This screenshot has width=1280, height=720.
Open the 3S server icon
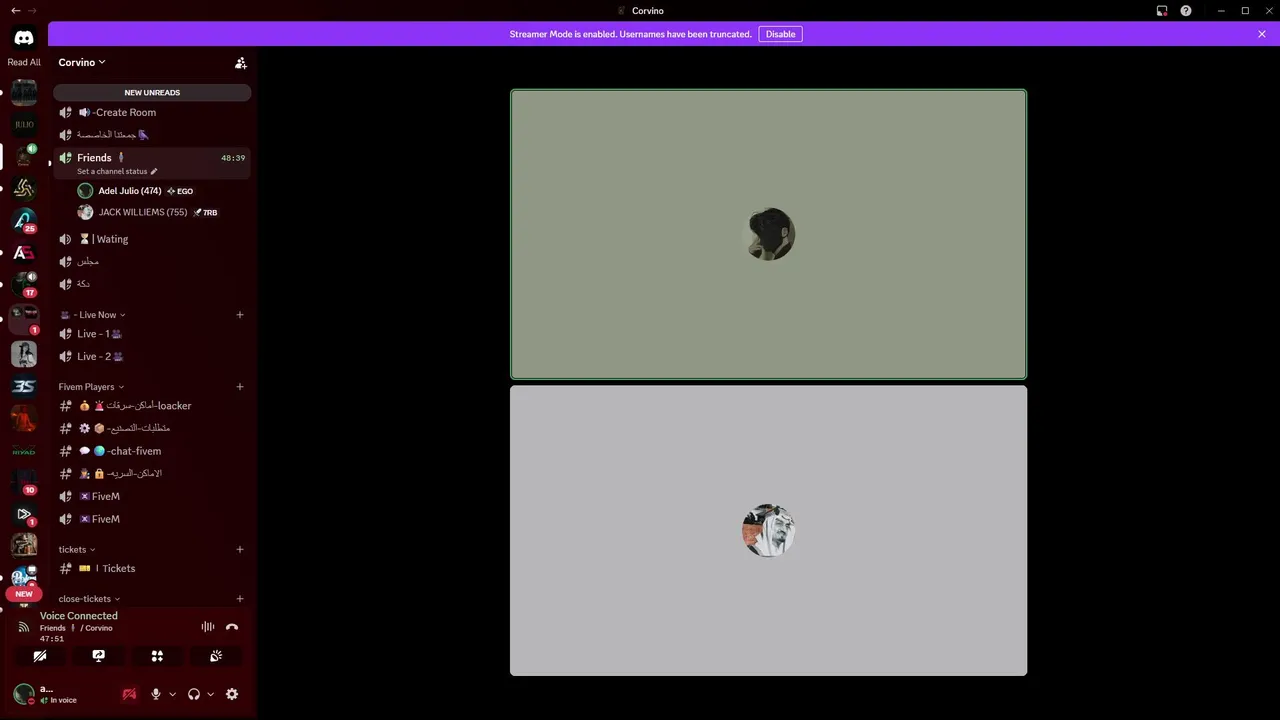click(x=24, y=386)
